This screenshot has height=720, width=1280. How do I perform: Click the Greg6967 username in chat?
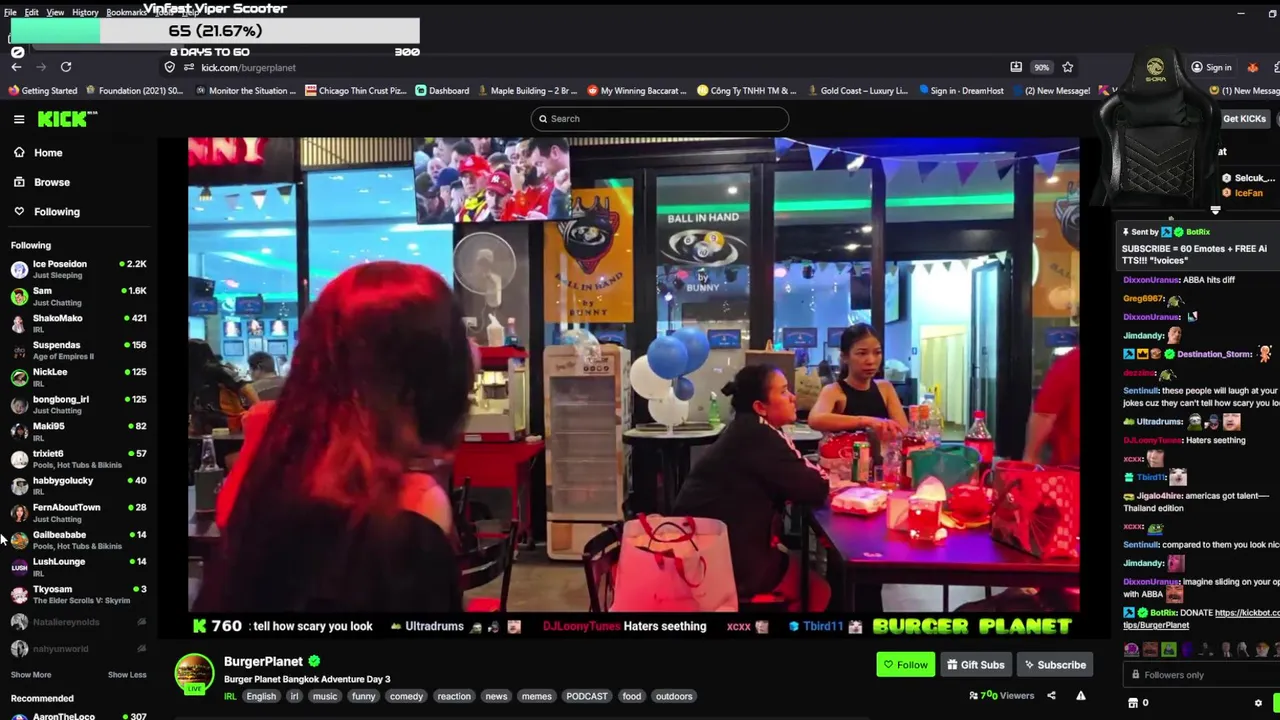click(1143, 299)
